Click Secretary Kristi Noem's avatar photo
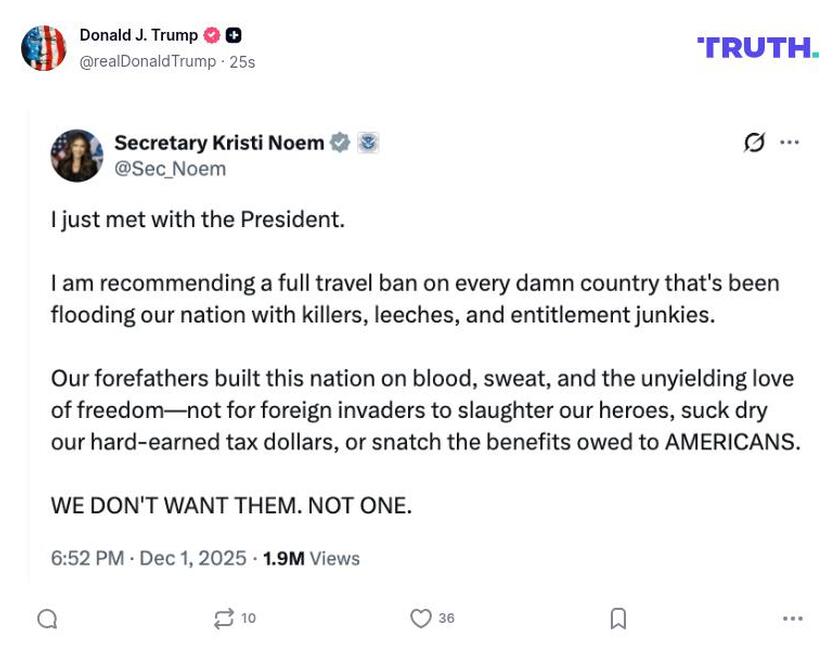This screenshot has height=657, width=840. click(x=78, y=155)
